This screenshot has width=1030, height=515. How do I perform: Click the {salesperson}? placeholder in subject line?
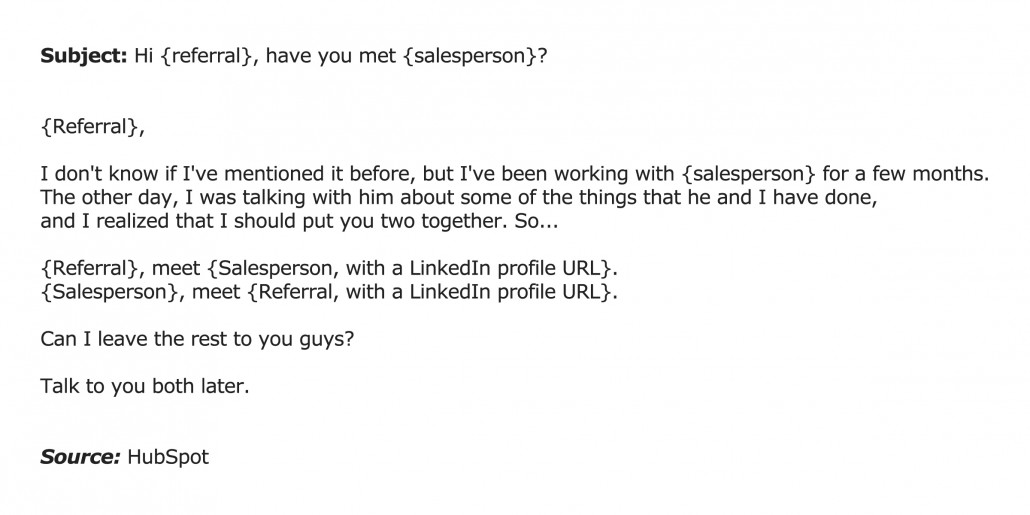point(475,56)
